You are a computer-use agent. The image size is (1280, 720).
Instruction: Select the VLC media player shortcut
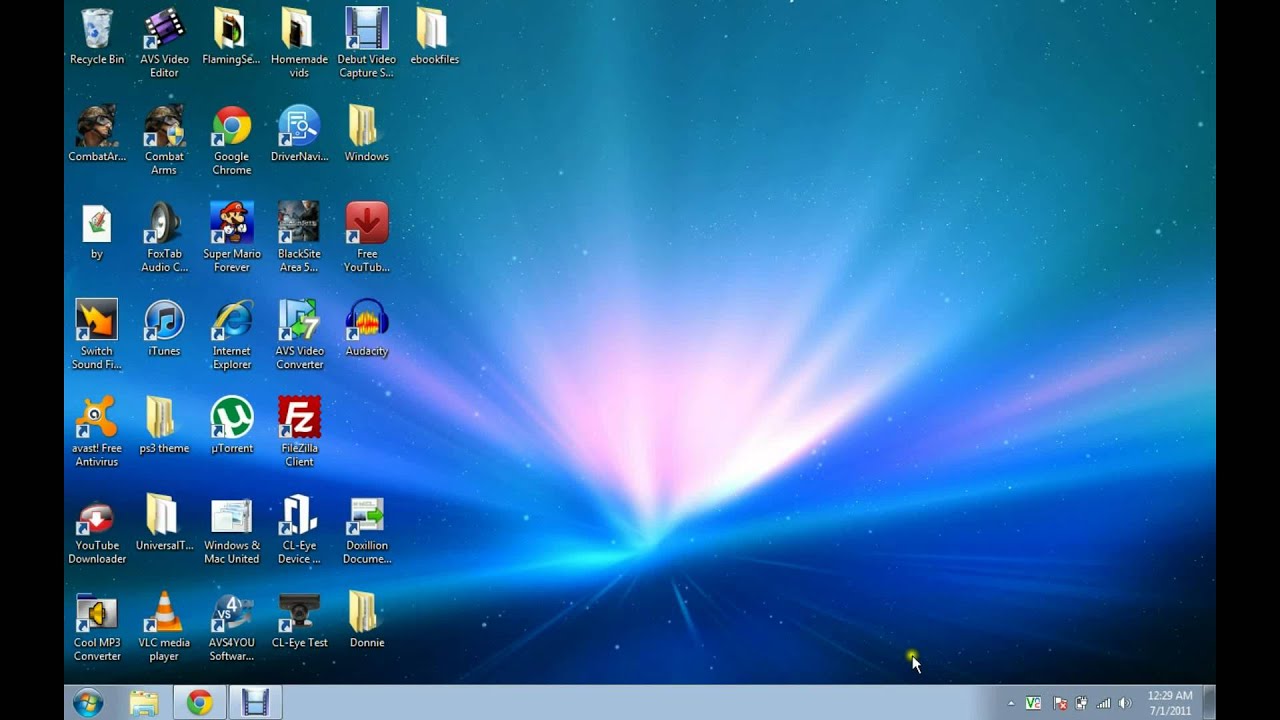[x=164, y=626]
